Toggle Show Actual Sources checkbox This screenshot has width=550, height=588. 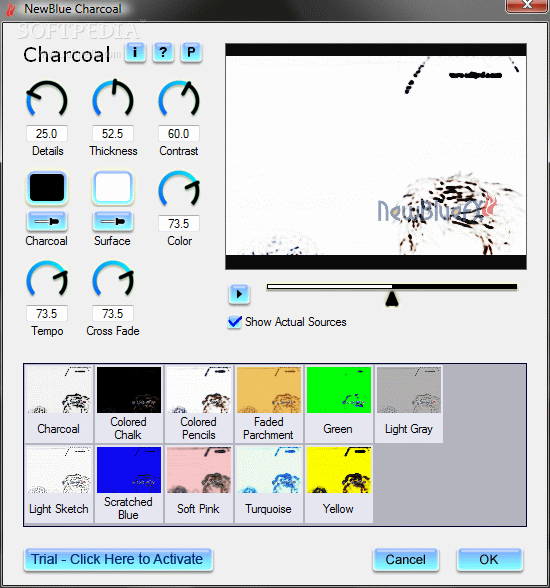235,322
